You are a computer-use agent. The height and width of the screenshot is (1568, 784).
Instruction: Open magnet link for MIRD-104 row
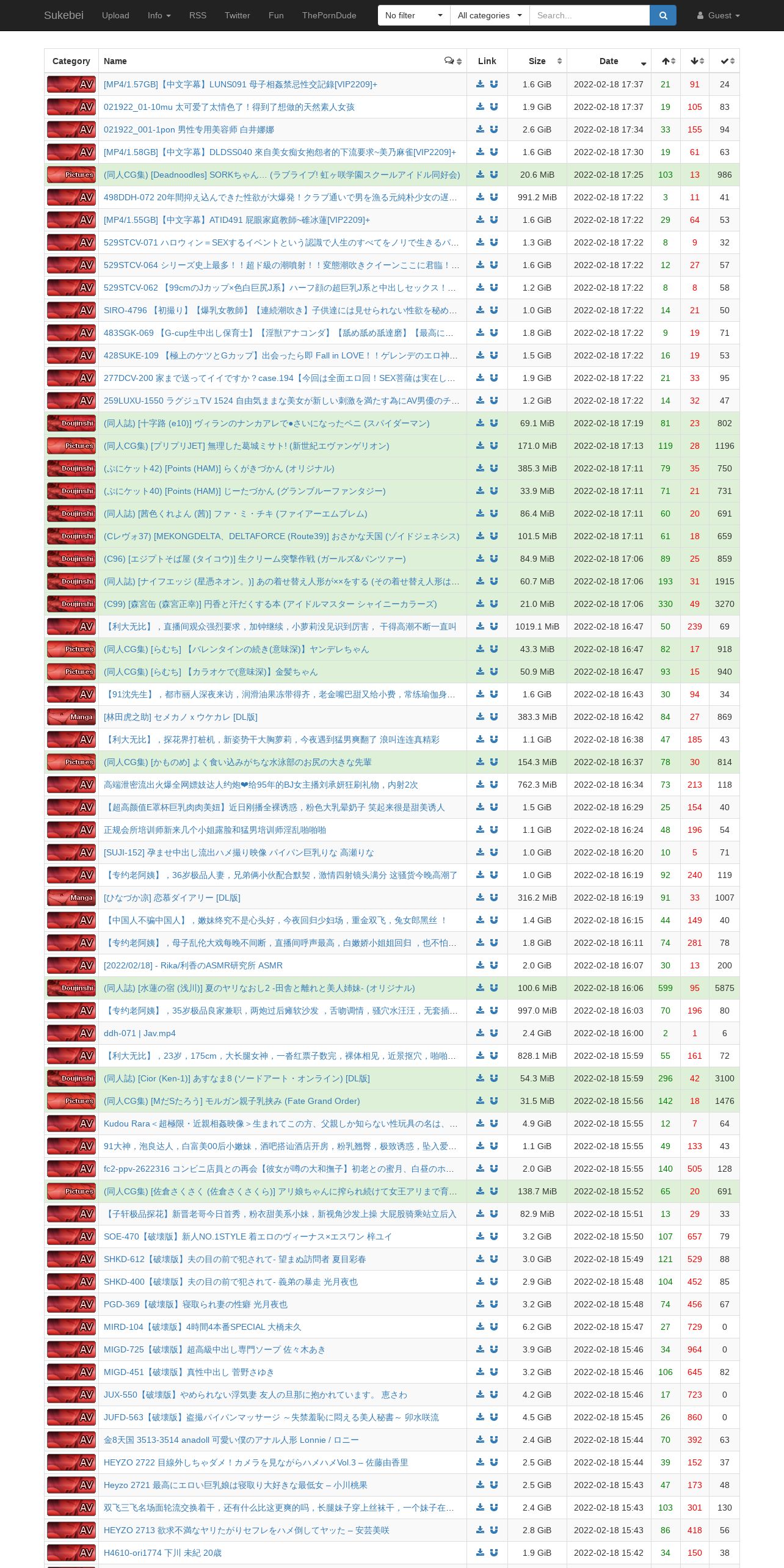pos(494,1327)
